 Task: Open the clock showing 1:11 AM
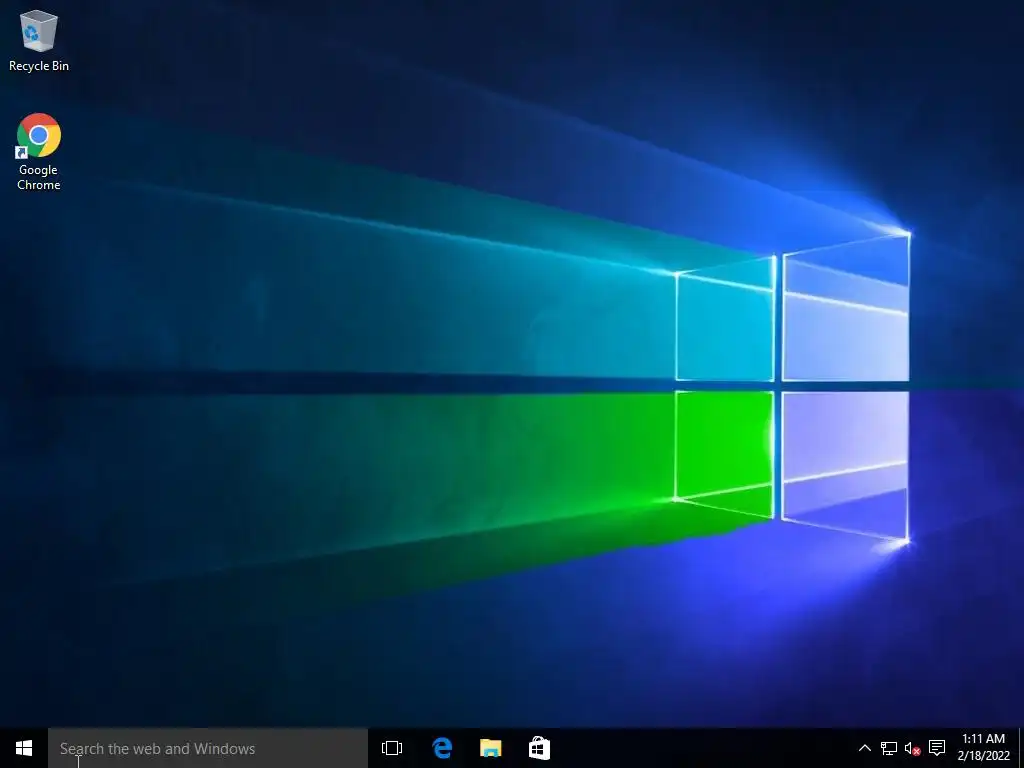point(984,747)
